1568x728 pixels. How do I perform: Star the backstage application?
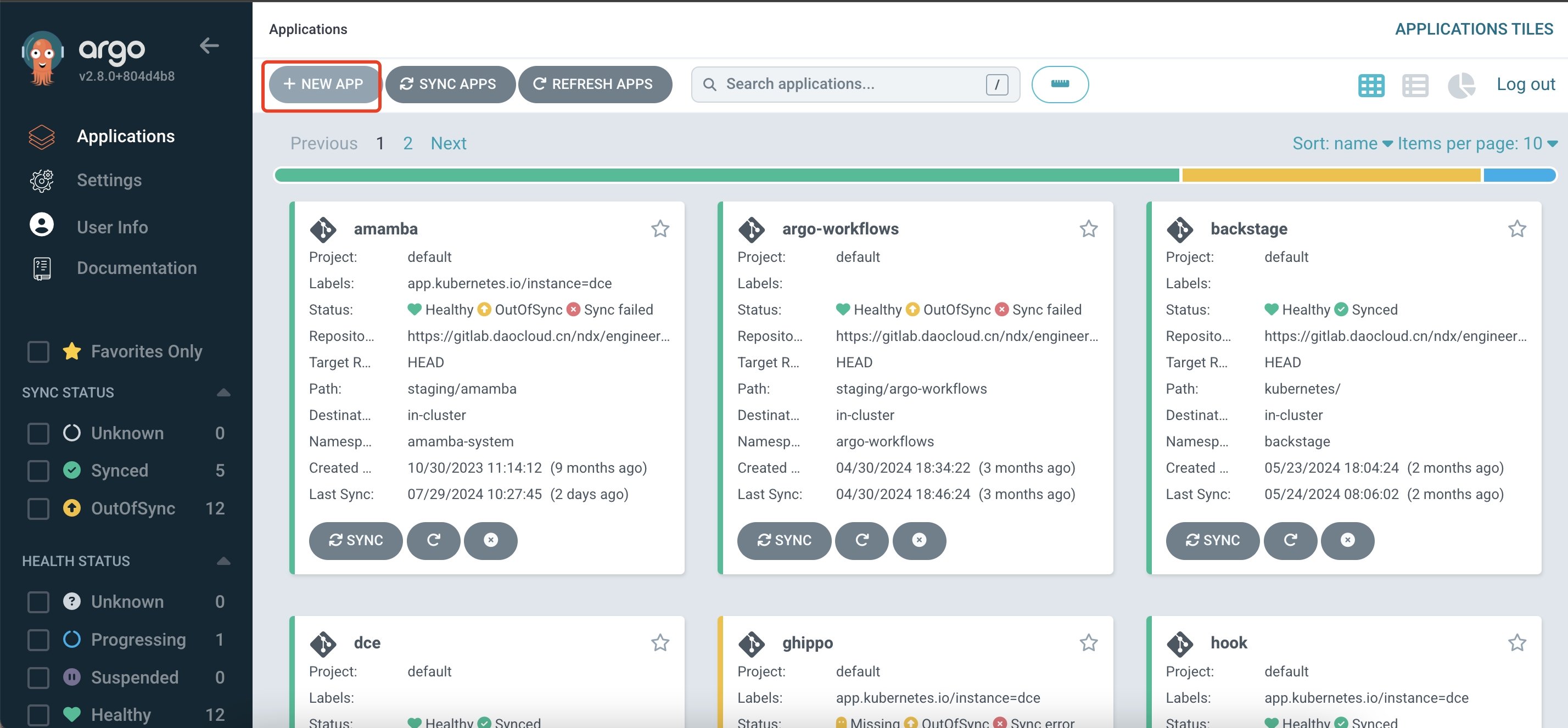(x=1516, y=229)
